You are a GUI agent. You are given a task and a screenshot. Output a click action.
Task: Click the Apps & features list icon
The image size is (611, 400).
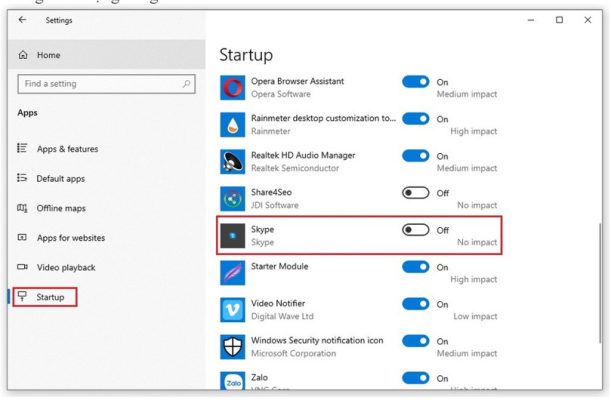[22, 148]
